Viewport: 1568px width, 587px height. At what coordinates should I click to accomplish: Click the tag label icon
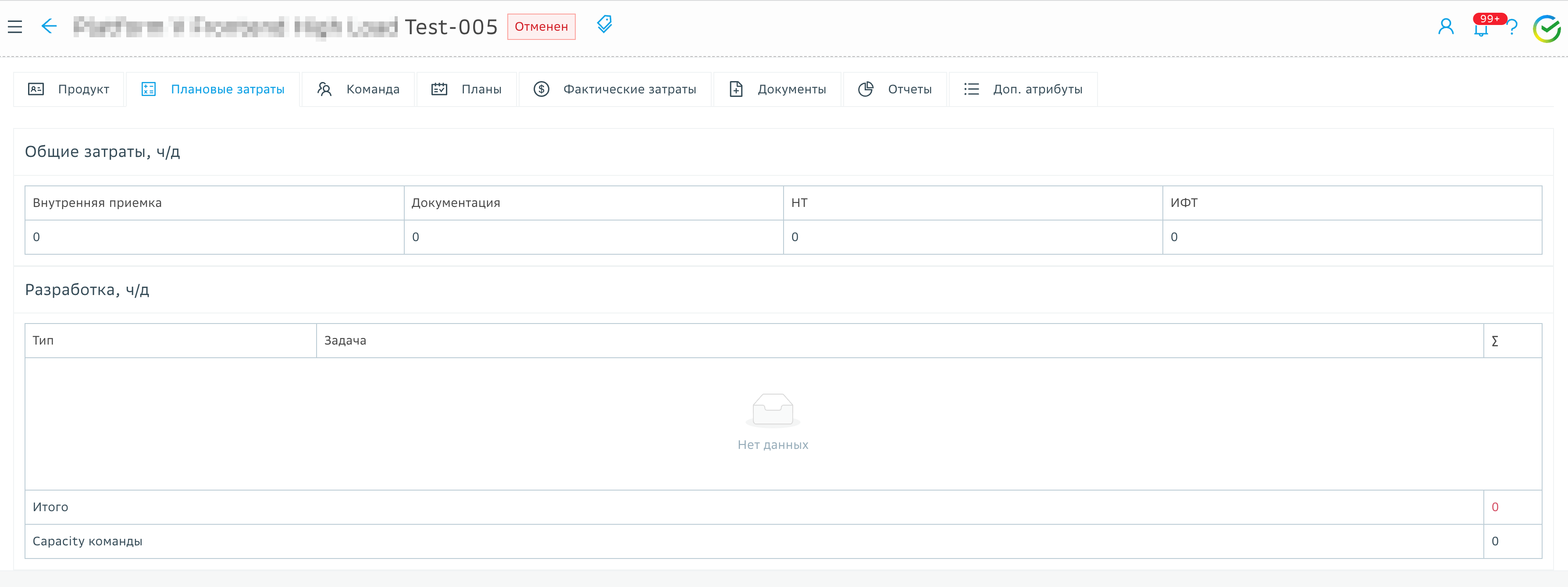pos(604,25)
